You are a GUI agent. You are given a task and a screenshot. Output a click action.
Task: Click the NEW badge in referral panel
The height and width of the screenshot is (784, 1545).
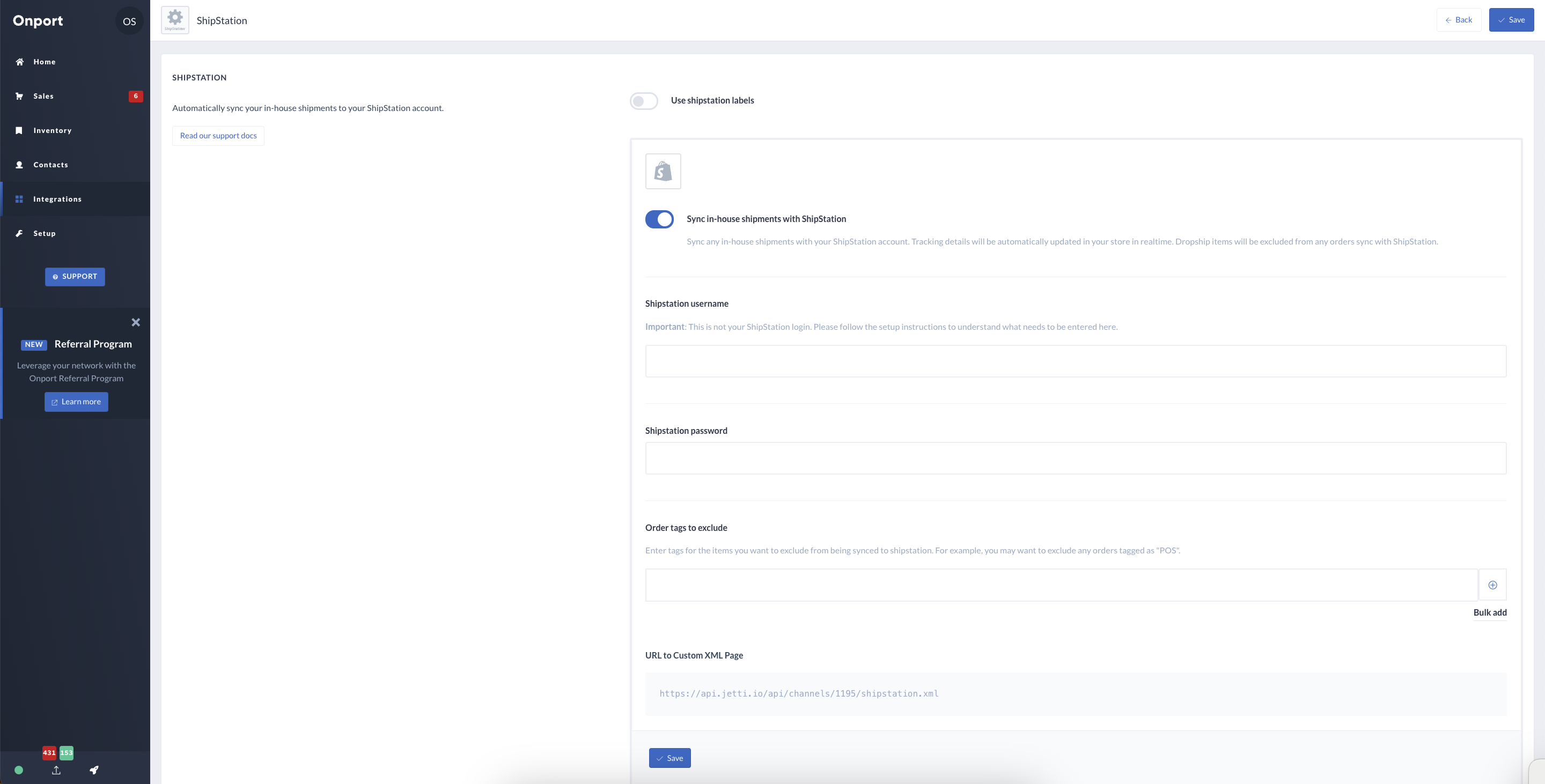34,345
